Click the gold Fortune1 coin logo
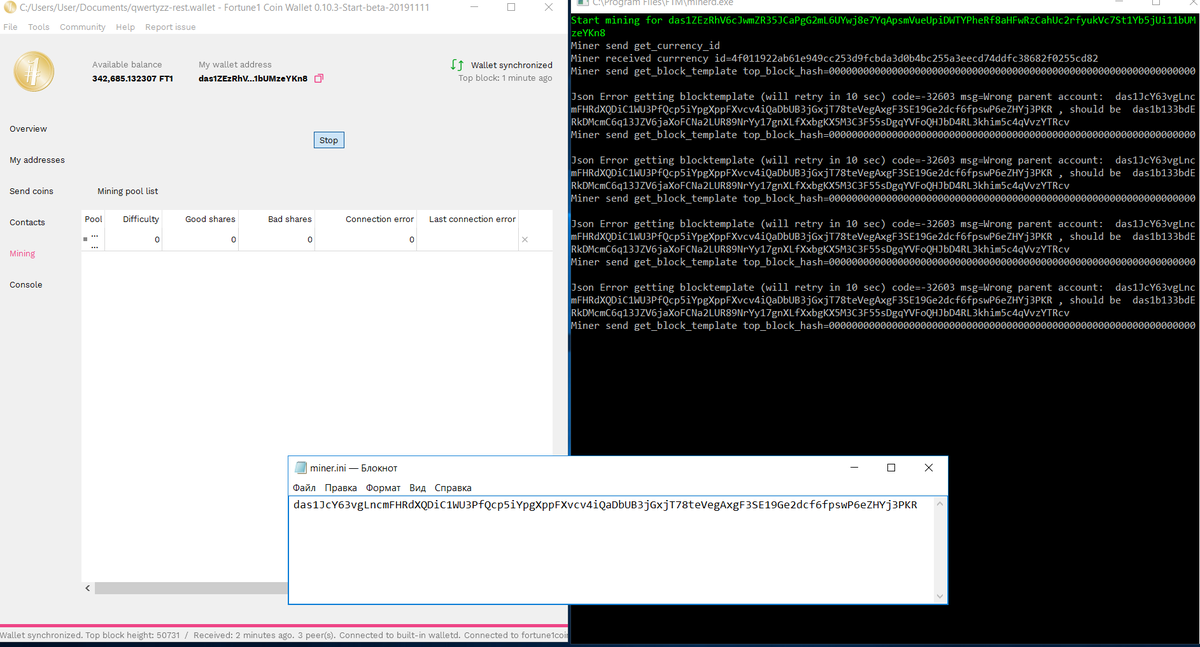Image resolution: width=1200 pixels, height=647 pixels. [x=34, y=73]
